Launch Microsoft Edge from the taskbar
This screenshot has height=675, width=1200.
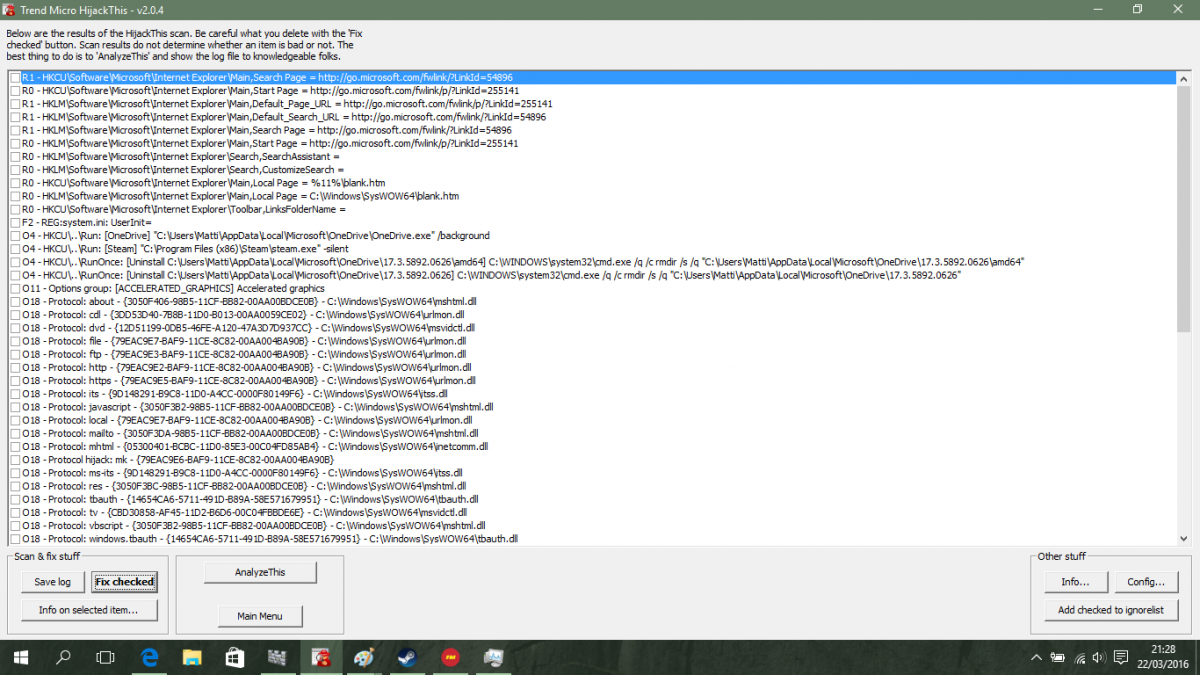click(150, 657)
